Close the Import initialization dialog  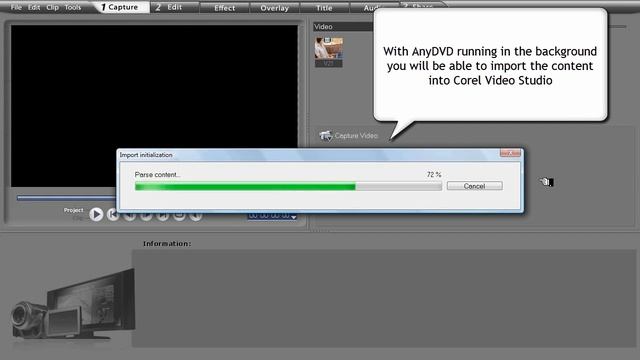(x=510, y=153)
